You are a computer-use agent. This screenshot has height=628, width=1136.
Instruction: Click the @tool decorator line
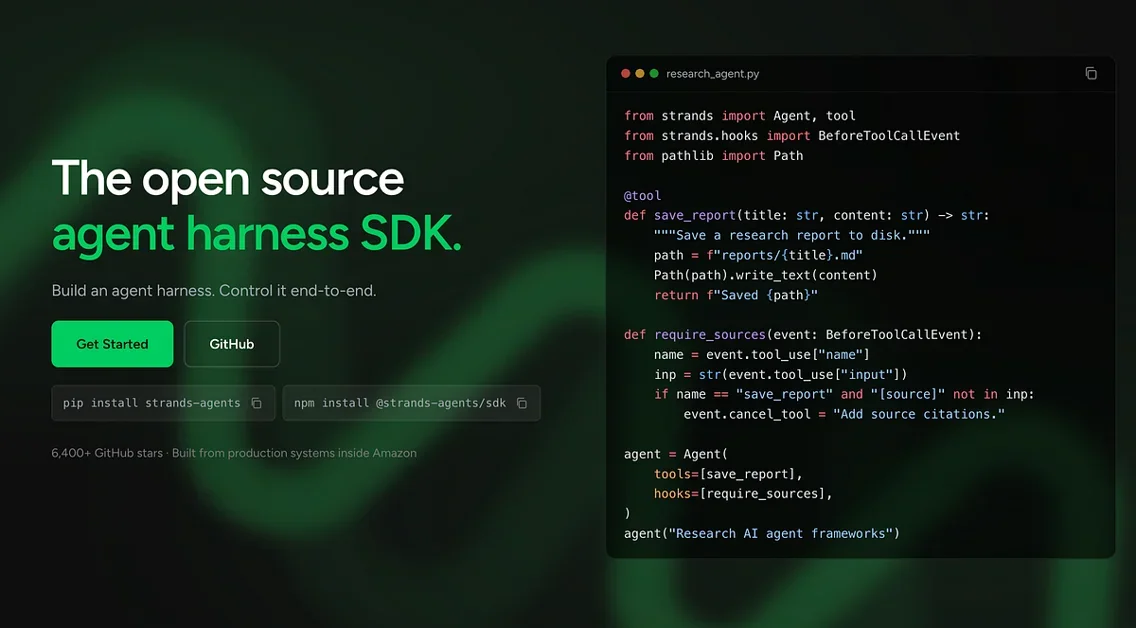[643, 196]
